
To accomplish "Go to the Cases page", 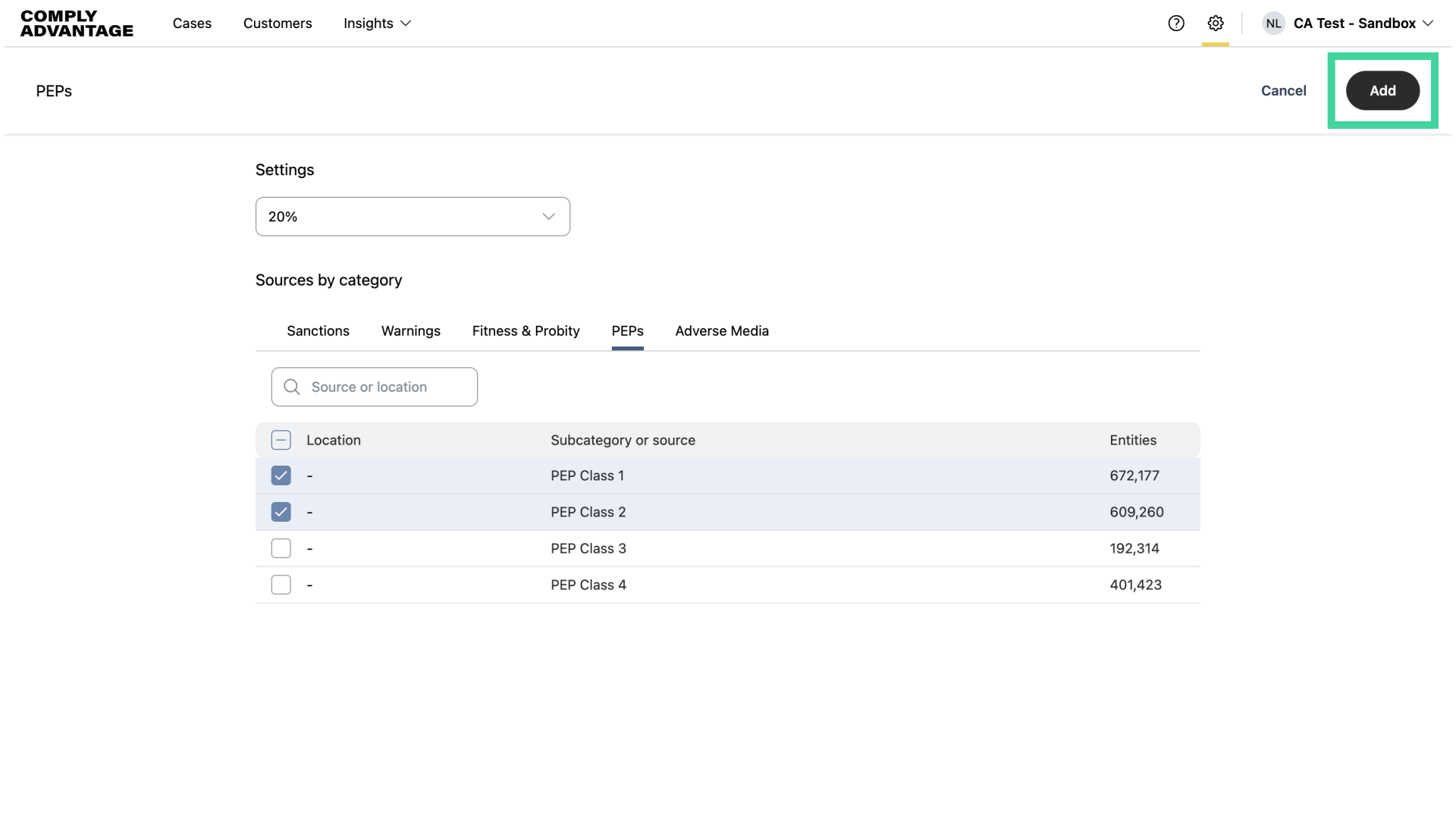I will coord(192,24).
